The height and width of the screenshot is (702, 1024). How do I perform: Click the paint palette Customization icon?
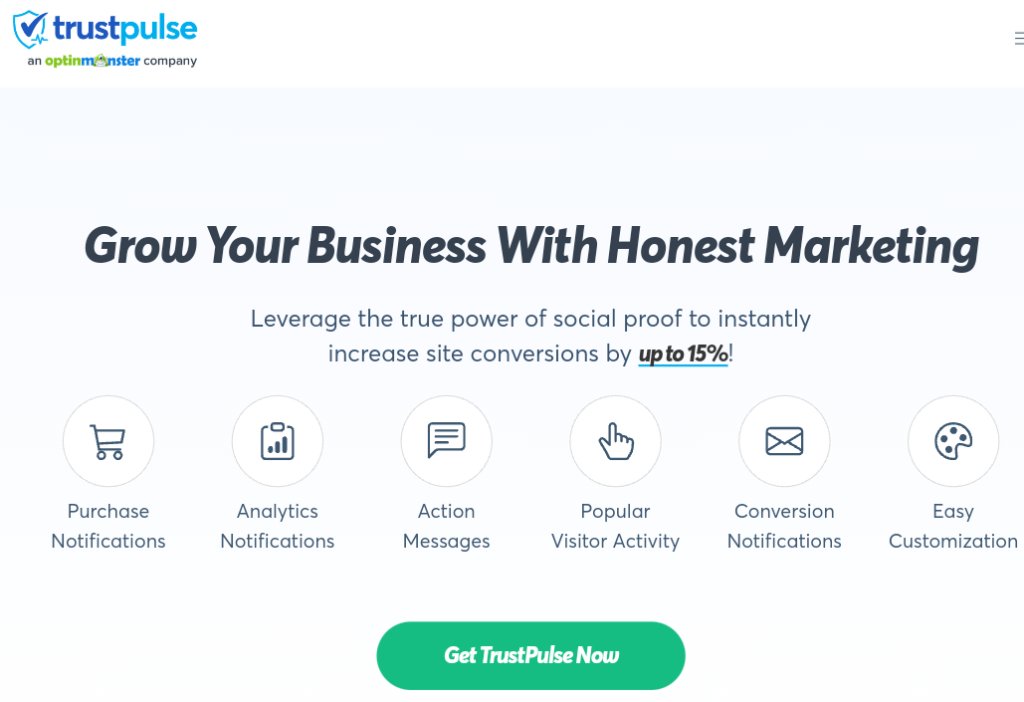click(953, 441)
